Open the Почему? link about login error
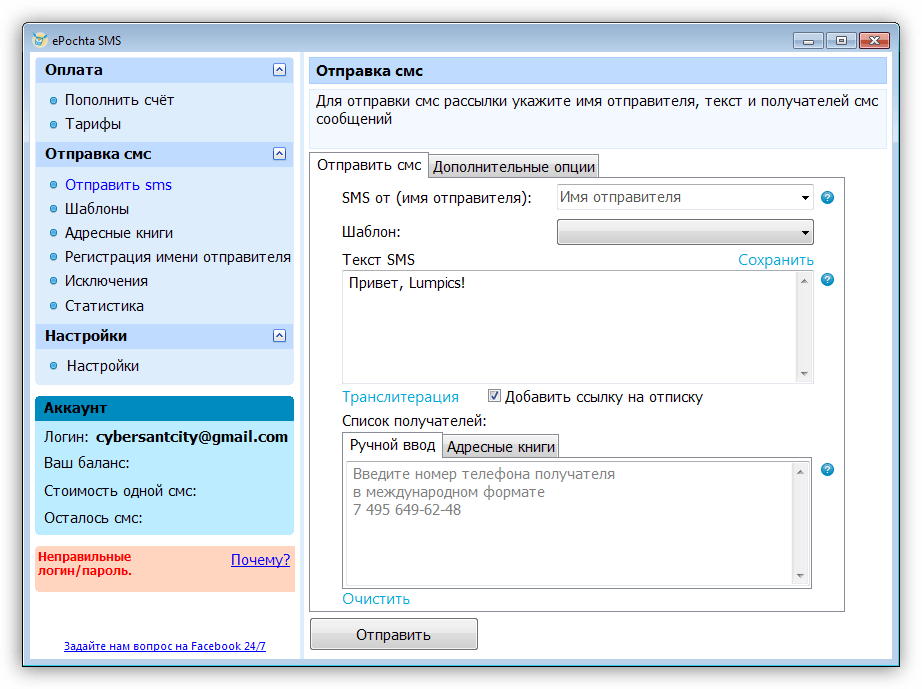The width and height of the screenshot is (922, 689). [x=260, y=560]
